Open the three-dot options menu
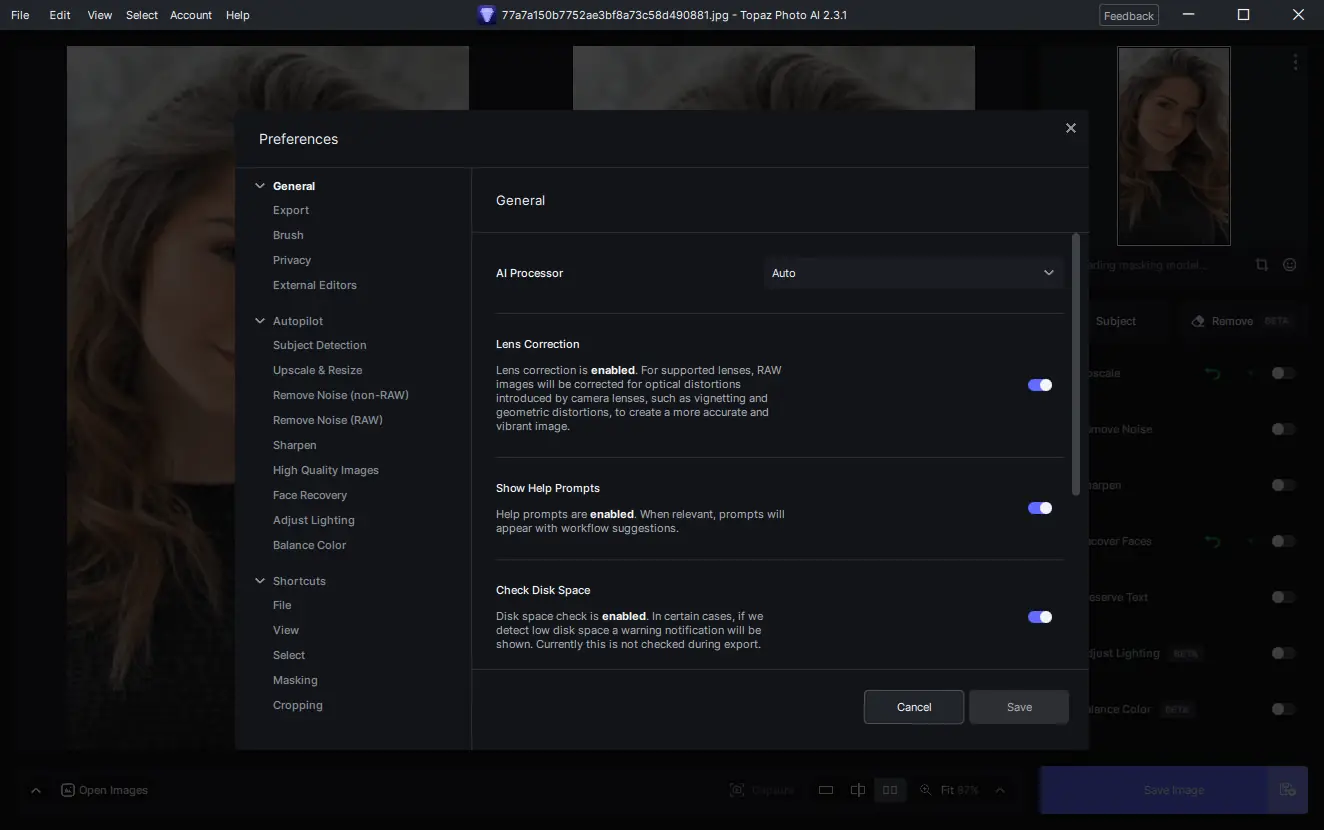The height and width of the screenshot is (830, 1324). pos(1295,62)
